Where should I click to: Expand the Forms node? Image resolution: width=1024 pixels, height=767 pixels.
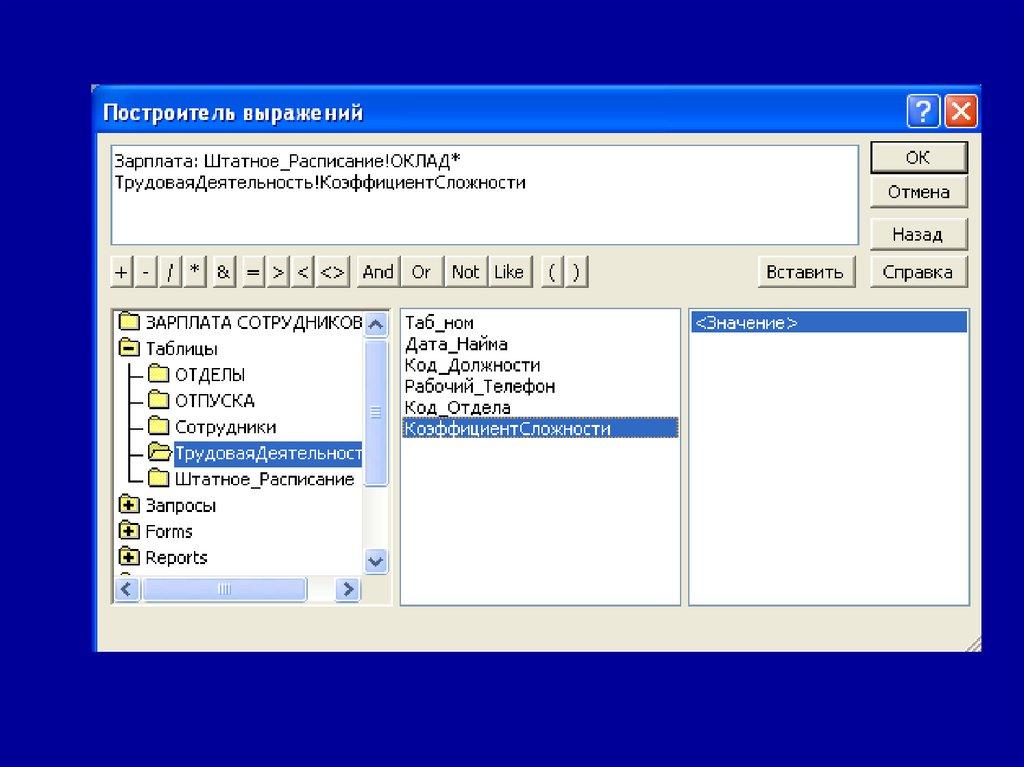(x=128, y=532)
